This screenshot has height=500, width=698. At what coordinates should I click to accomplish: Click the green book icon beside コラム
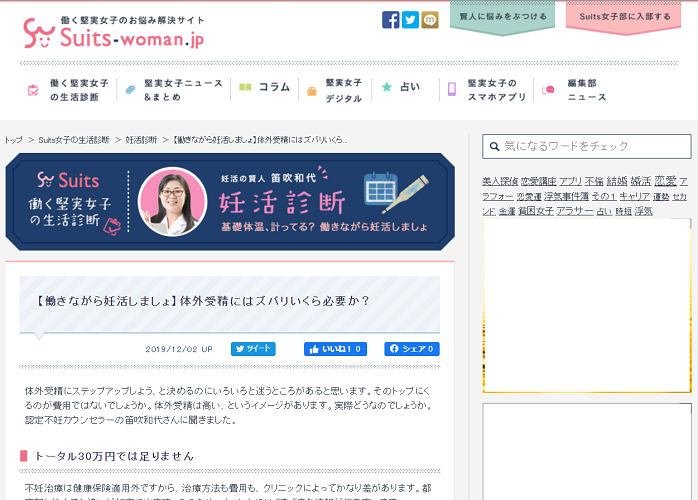[x=245, y=87]
